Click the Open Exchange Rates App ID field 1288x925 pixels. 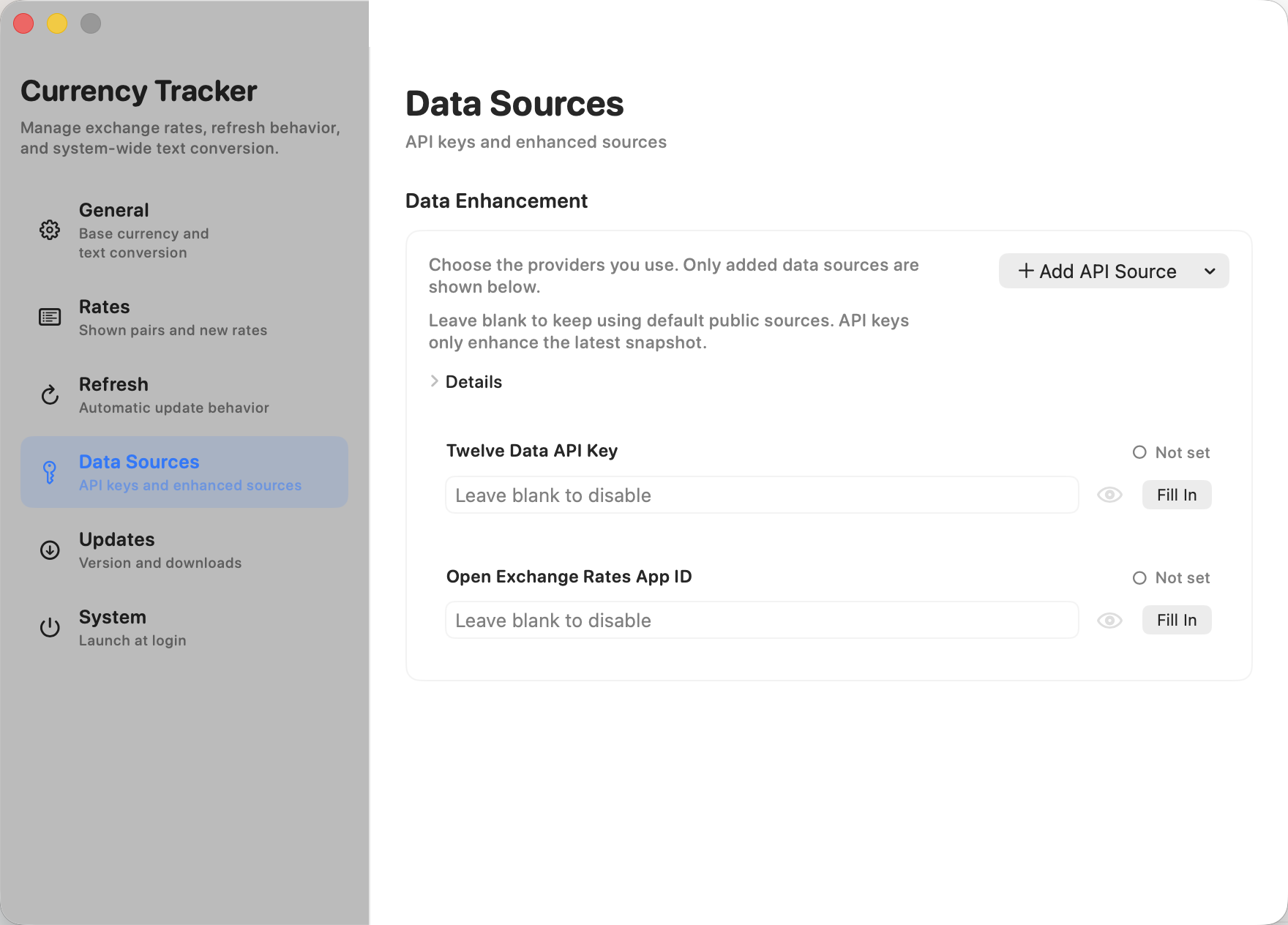[x=761, y=620]
